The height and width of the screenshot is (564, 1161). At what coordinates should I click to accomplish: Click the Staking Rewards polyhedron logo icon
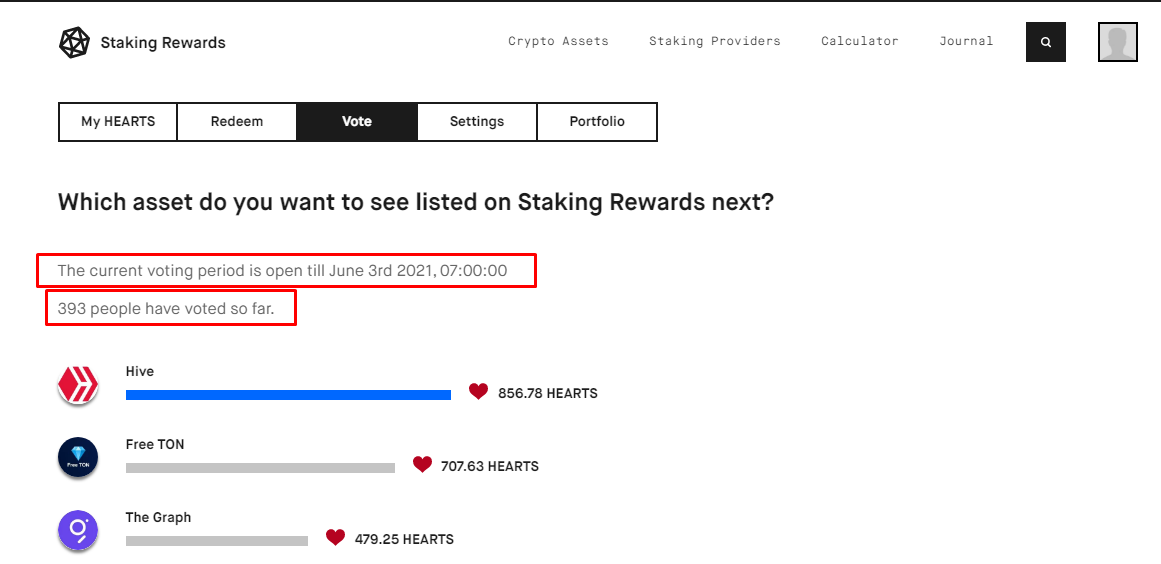(74, 43)
